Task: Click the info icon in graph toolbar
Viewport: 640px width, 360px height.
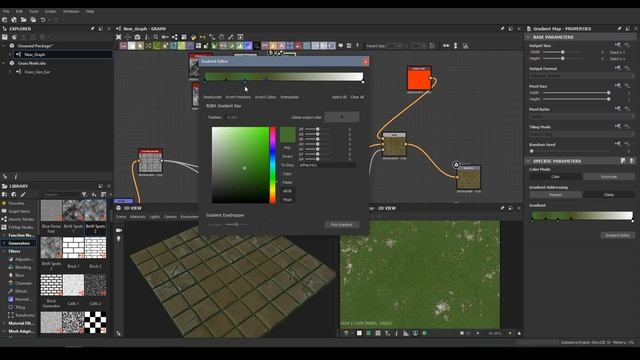Action: coord(147,37)
